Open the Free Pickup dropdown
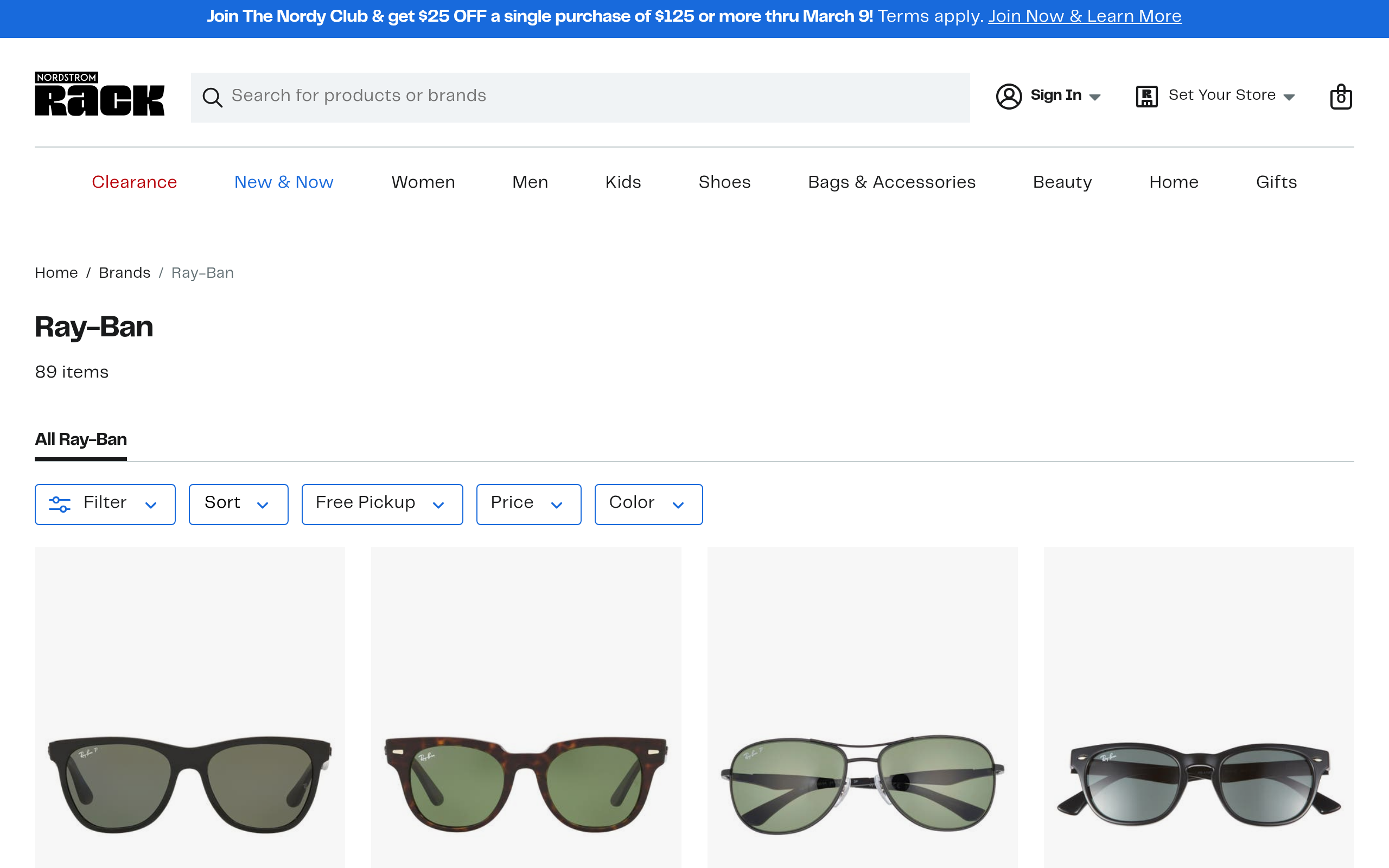The height and width of the screenshot is (868, 1389). (381, 504)
